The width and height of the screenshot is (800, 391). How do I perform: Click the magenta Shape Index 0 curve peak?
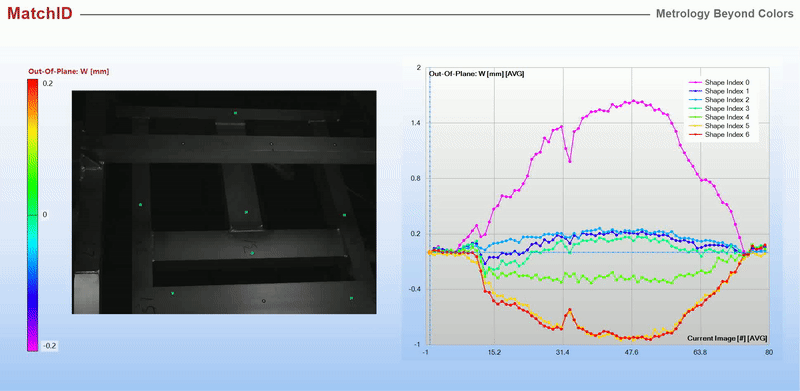tap(633, 101)
